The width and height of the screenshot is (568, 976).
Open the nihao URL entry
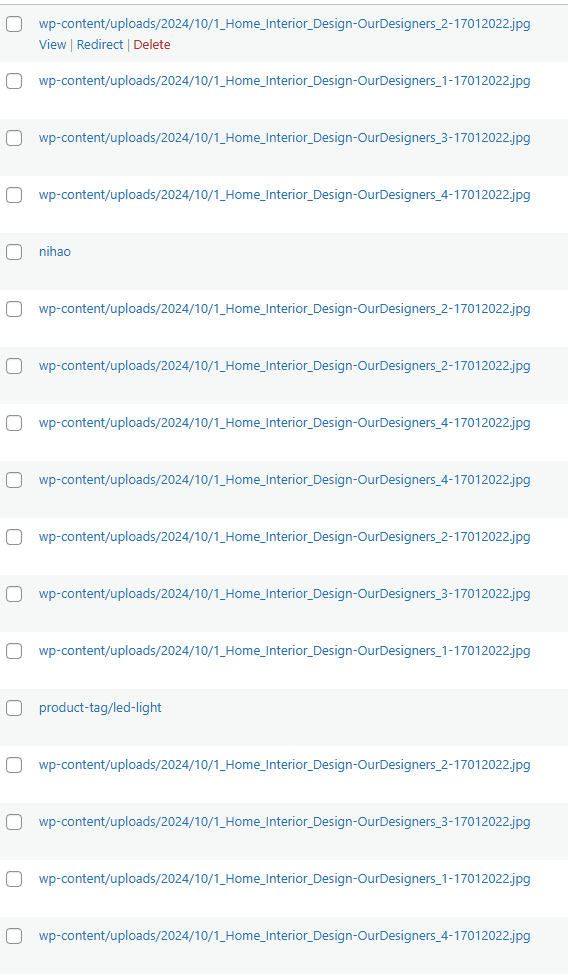click(55, 251)
